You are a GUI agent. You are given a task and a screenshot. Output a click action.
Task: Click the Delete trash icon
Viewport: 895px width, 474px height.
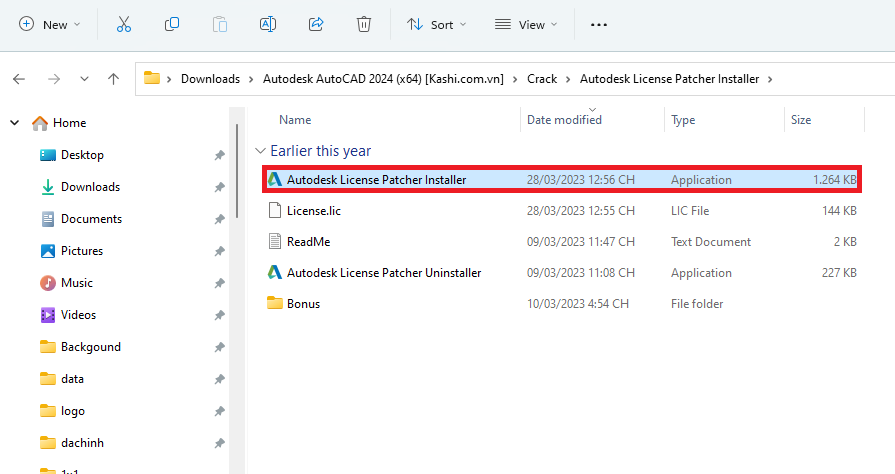coord(364,24)
